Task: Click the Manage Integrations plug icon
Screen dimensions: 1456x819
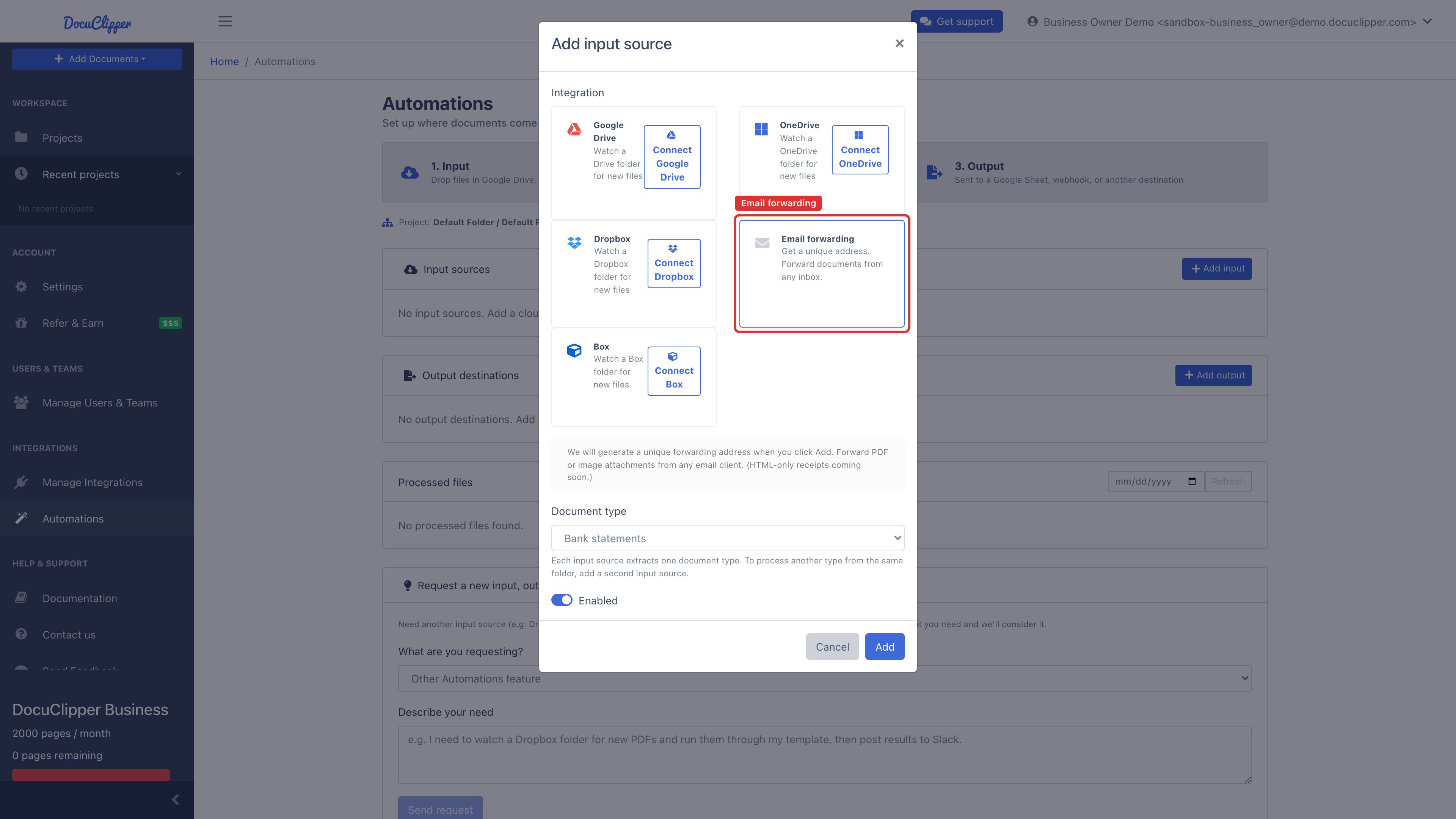Action: click(21, 482)
